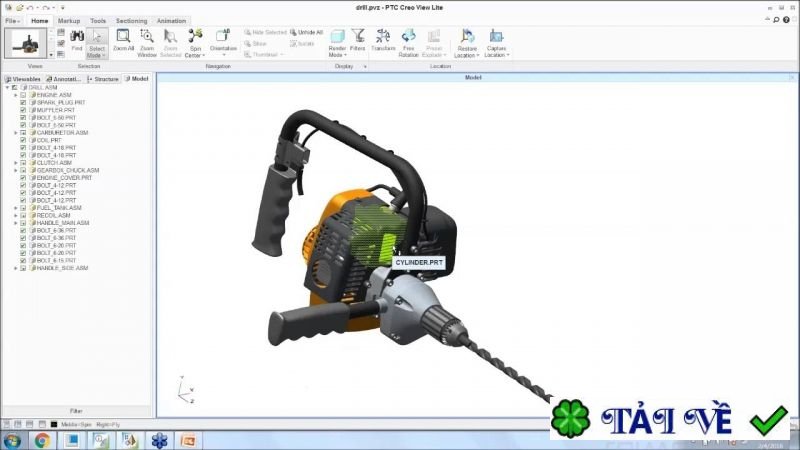Click Unhide All in the ribbon

pos(307,32)
